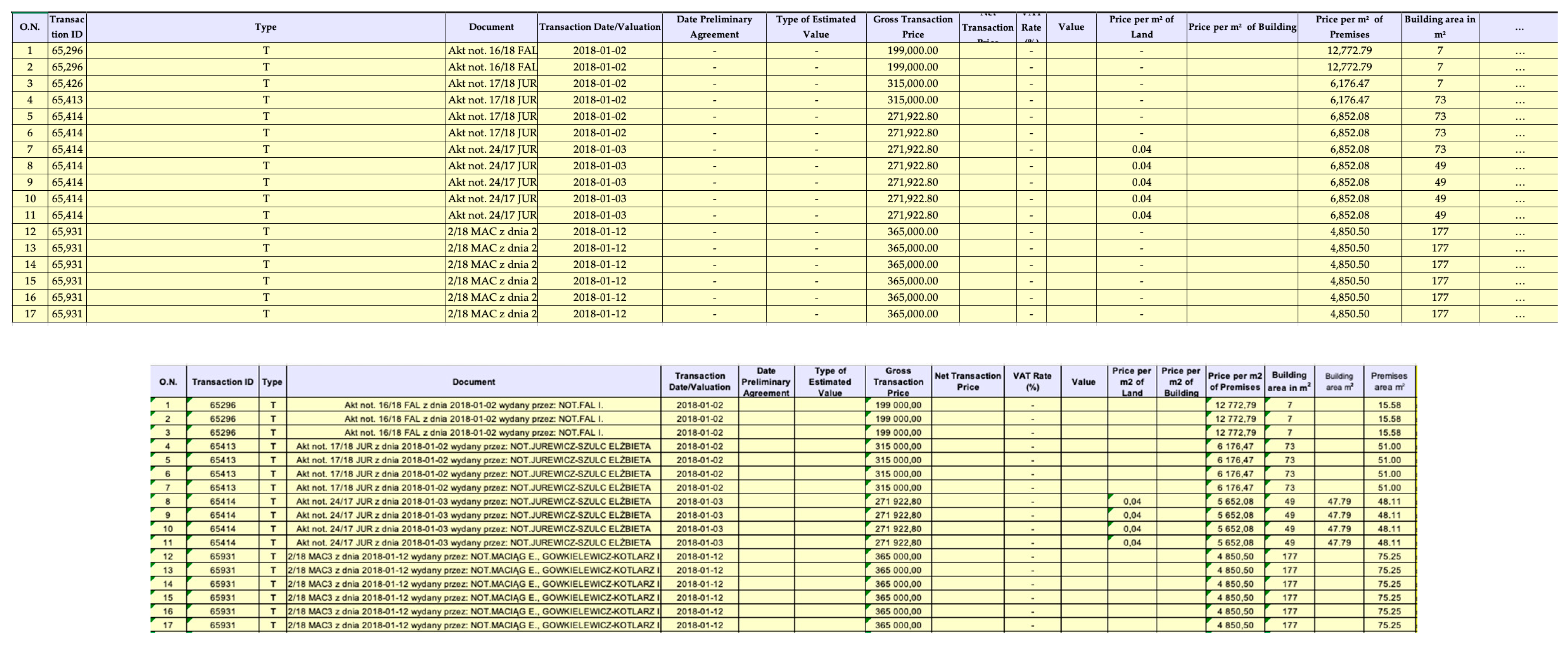Viewport: 1568px width, 645px height.
Task: Click lower table's Transaction ID header
Action: click(222, 381)
